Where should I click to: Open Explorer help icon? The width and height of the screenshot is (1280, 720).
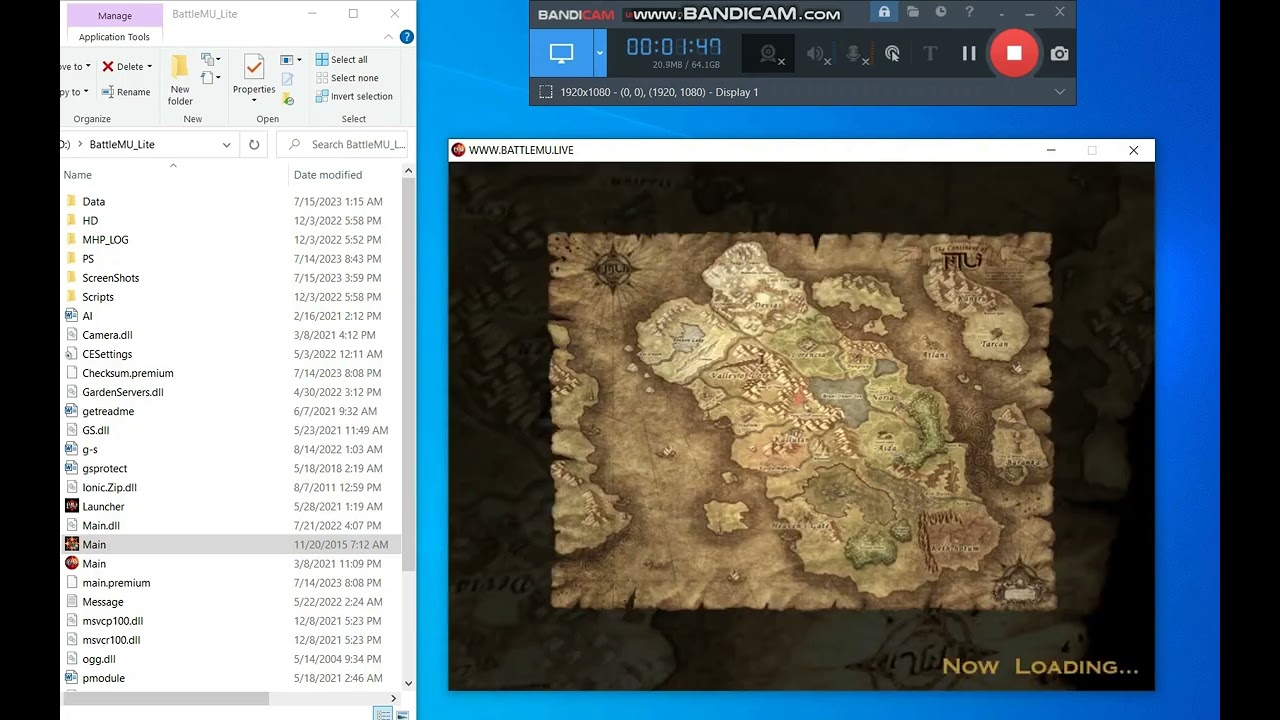(406, 37)
